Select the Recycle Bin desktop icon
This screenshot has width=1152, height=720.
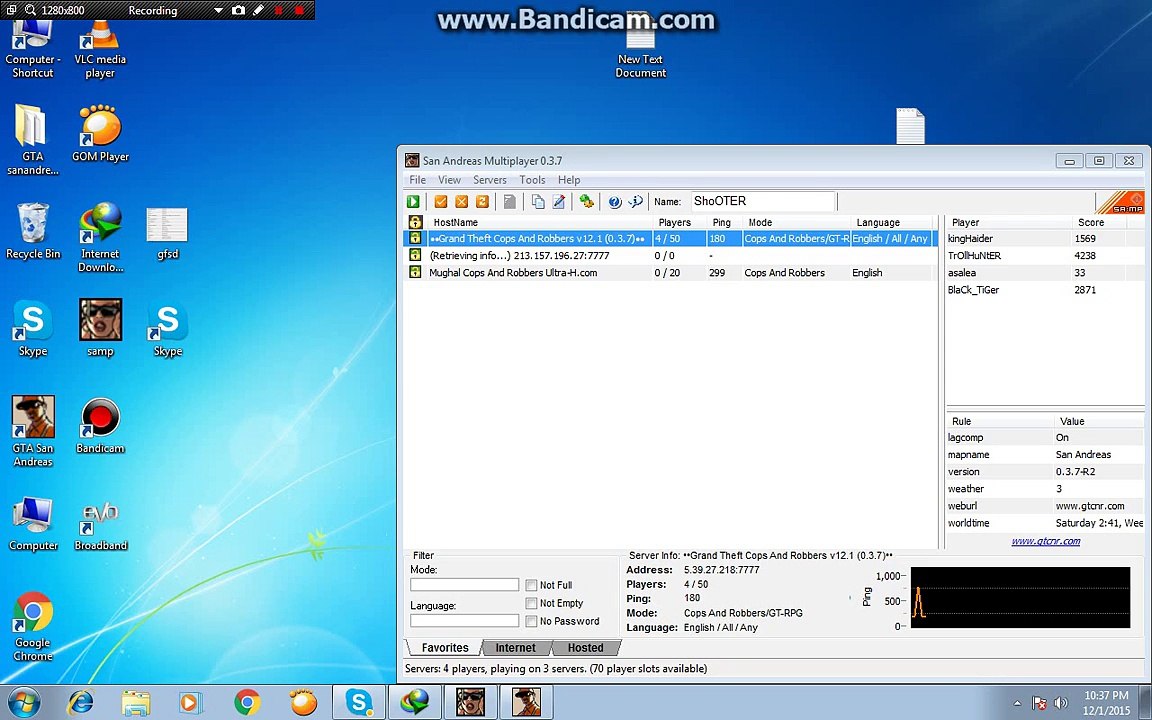coord(33,231)
